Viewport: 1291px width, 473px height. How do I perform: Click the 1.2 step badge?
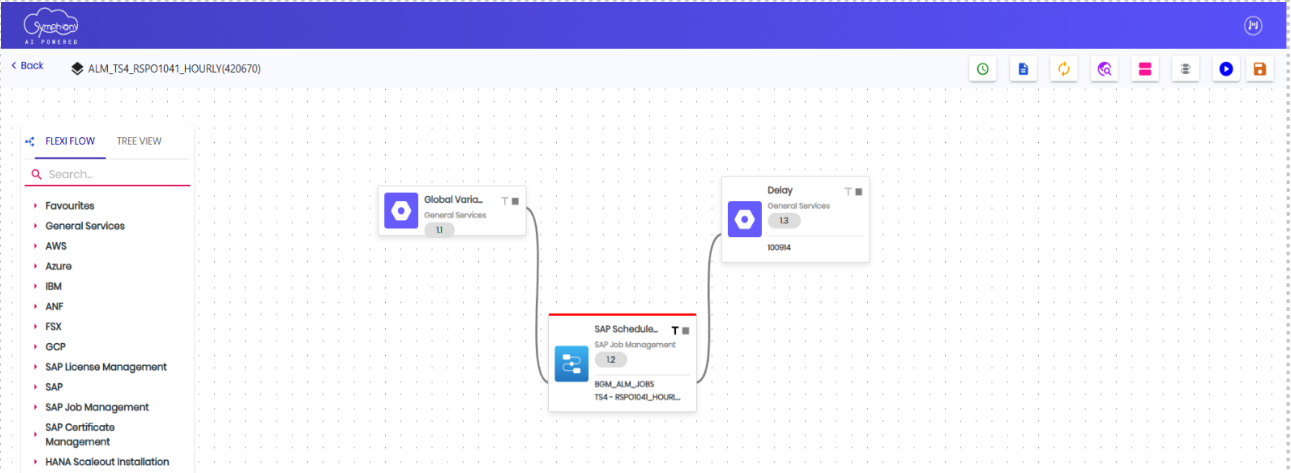click(610, 359)
